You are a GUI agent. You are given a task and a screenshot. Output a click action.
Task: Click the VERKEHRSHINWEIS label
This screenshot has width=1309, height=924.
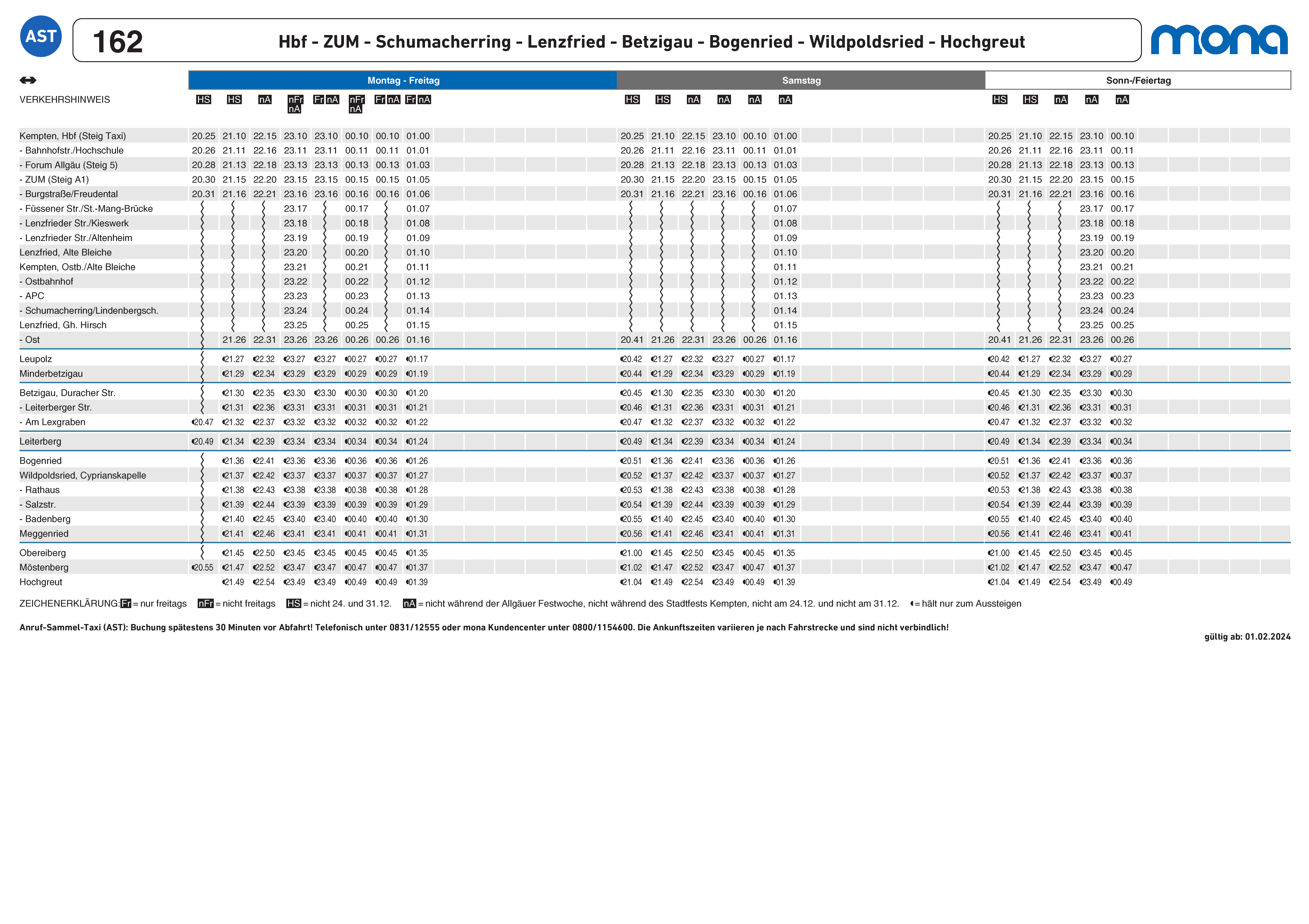tap(64, 100)
